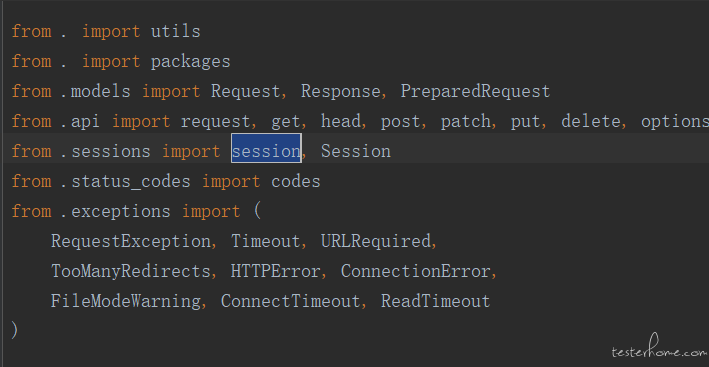Click the ReadTimeout exception name
This screenshot has width=709, height=367.
(x=435, y=301)
